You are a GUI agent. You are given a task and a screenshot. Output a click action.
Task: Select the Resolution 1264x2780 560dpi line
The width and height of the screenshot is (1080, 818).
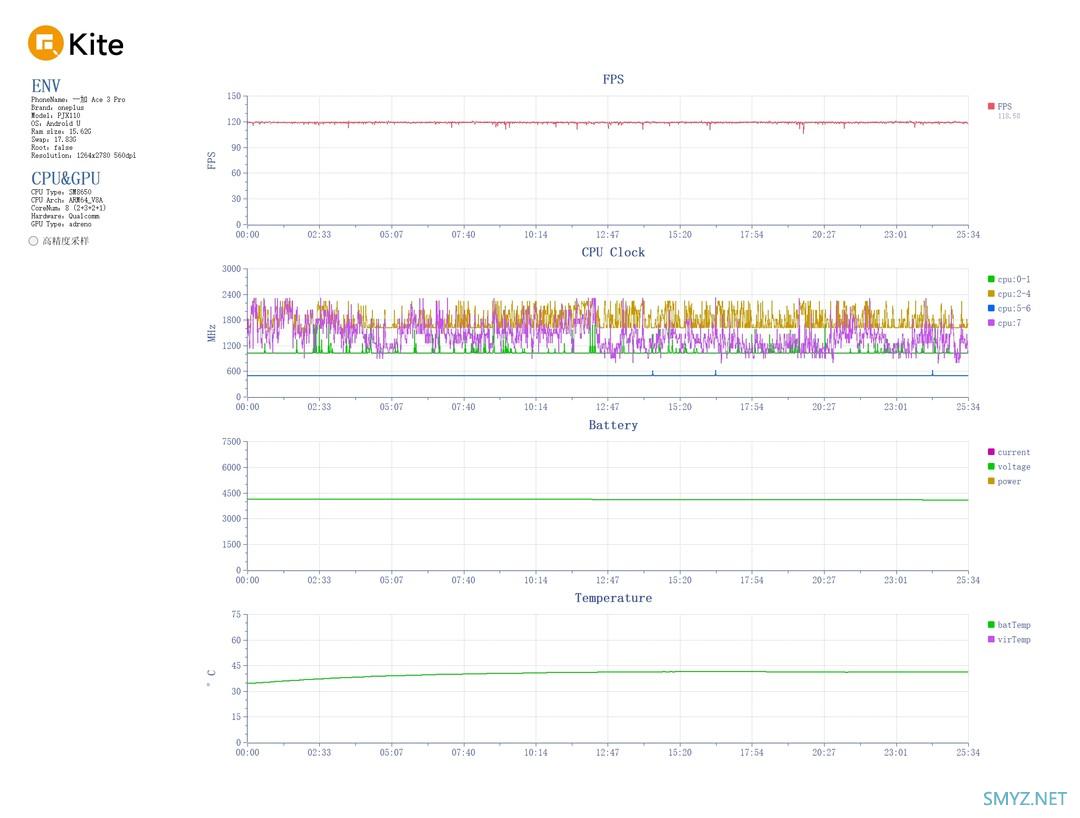tap(83, 156)
